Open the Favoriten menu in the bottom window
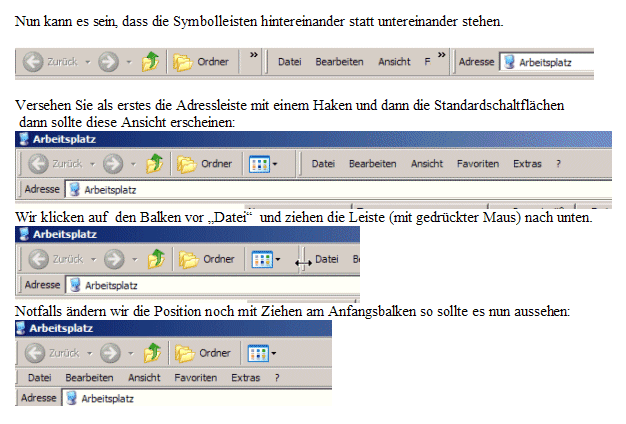Image resolution: width=626 pixels, height=424 pixels. coord(196,378)
